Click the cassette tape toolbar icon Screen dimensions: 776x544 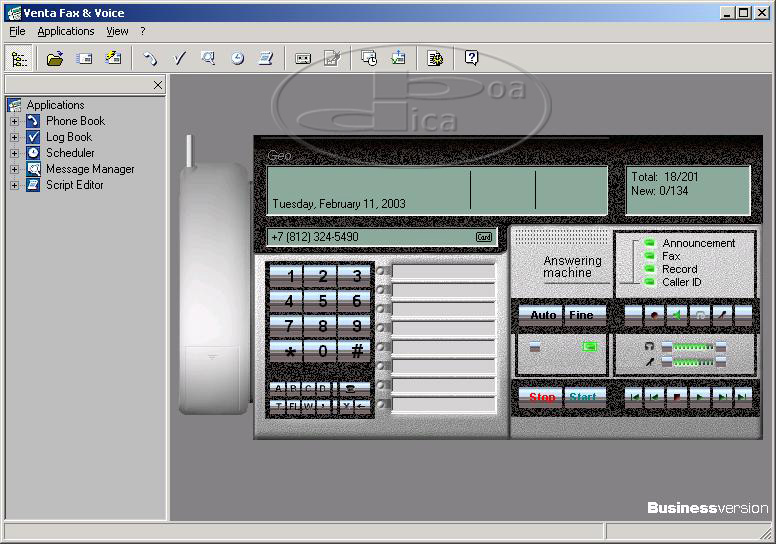click(303, 59)
